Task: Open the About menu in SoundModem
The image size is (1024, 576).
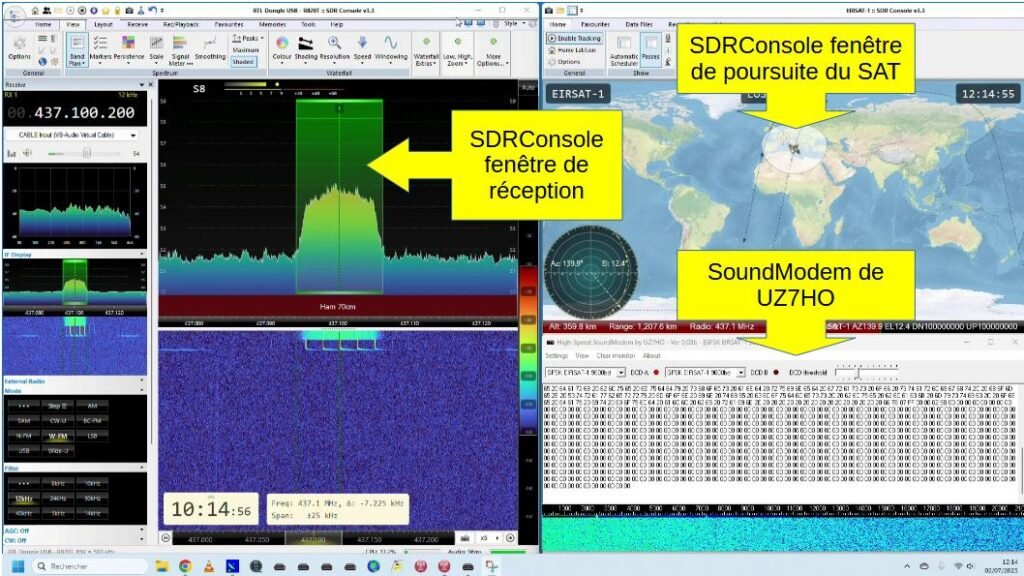Action: tap(652, 356)
